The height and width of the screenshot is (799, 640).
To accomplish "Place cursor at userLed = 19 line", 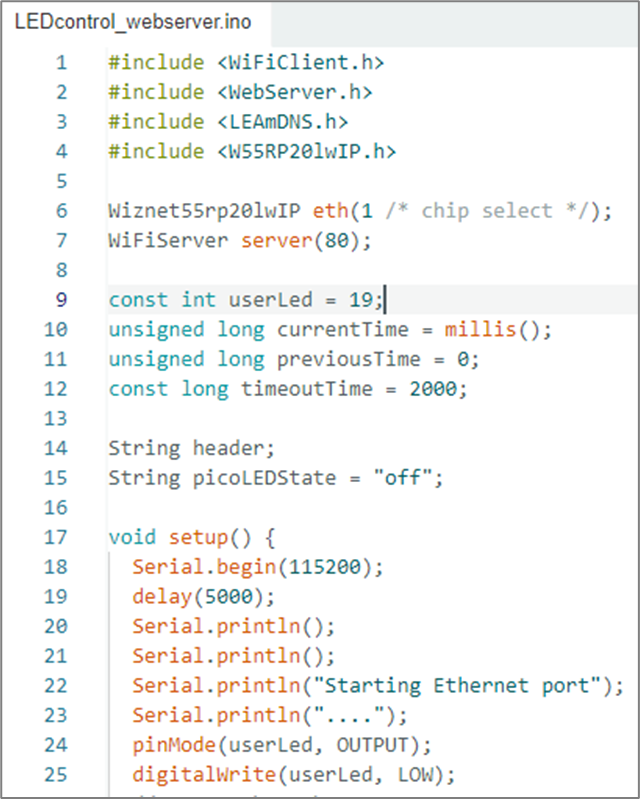I will point(246,299).
